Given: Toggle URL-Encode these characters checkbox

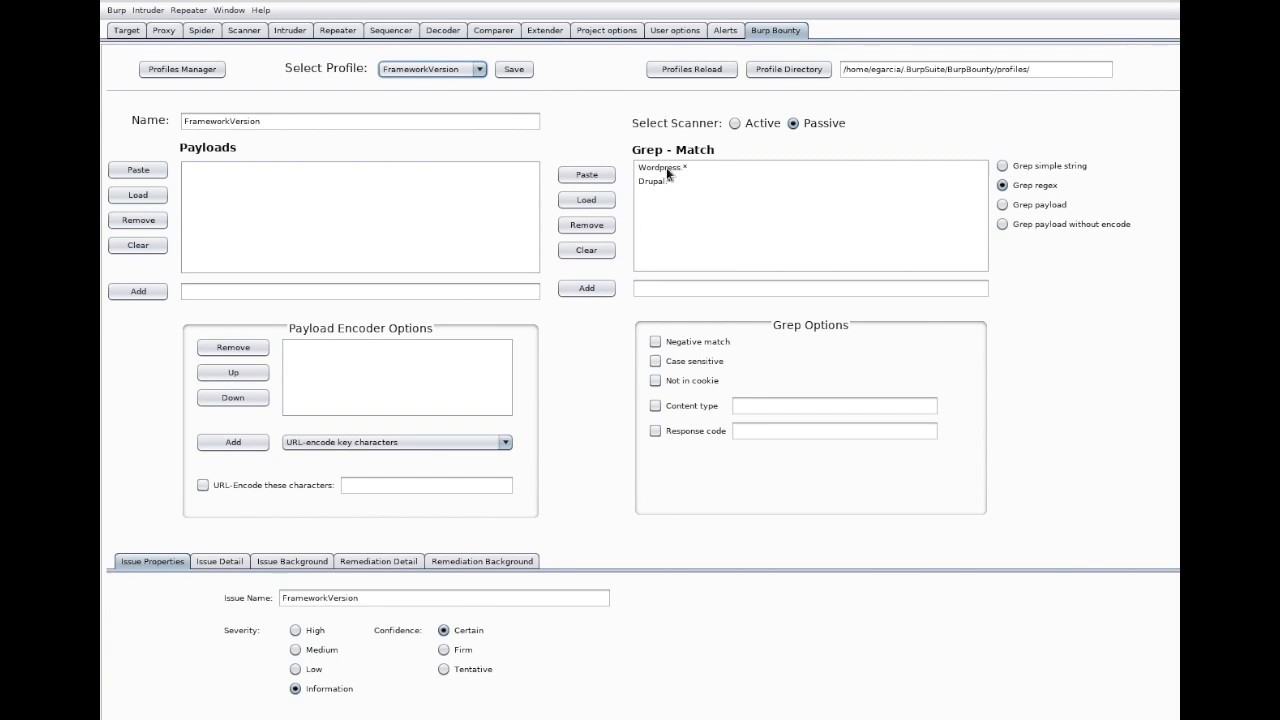Looking at the screenshot, I should (x=203, y=485).
